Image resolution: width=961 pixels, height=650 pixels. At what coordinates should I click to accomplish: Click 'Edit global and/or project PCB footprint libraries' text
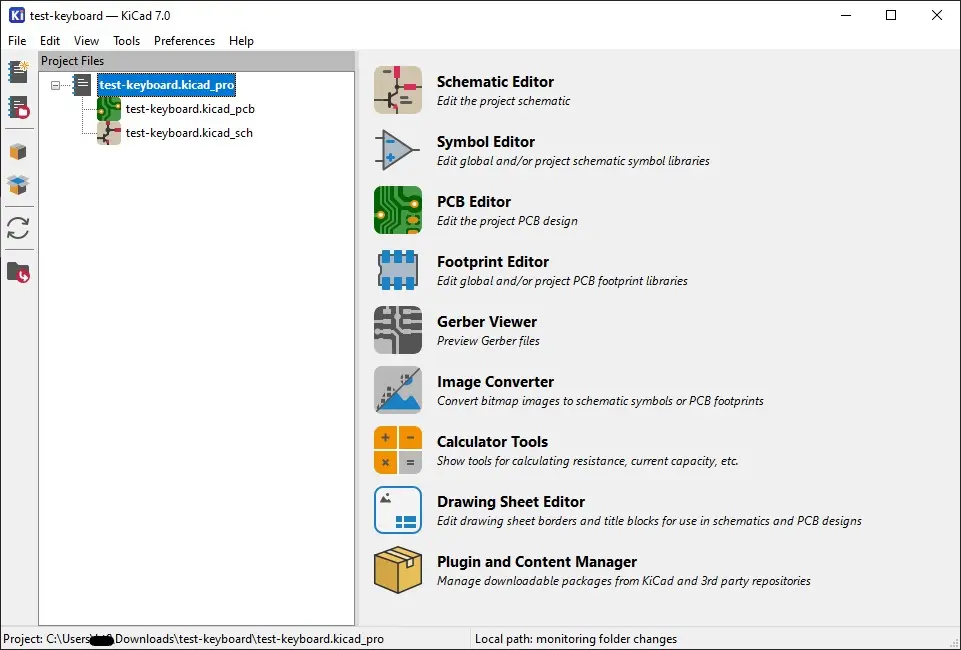[x=562, y=281]
